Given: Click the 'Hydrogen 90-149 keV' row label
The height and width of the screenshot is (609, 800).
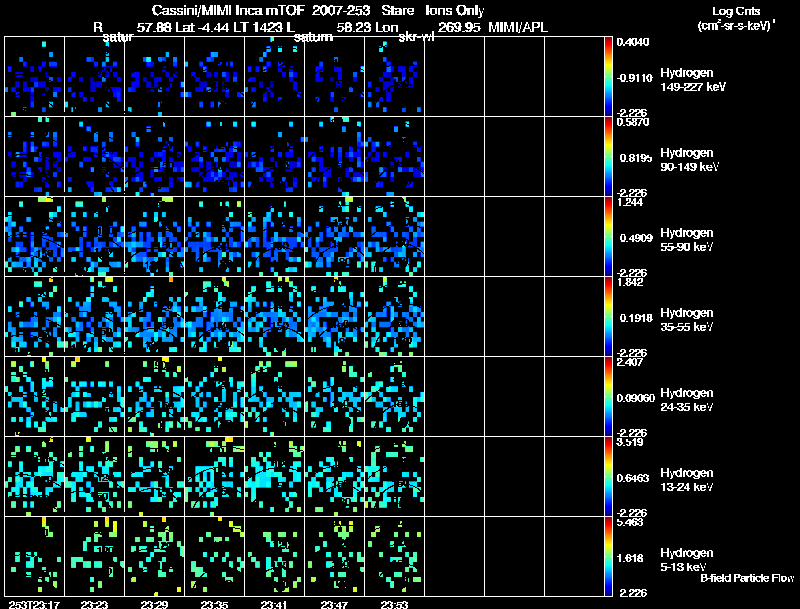Looking at the screenshot, I should (x=689, y=160).
